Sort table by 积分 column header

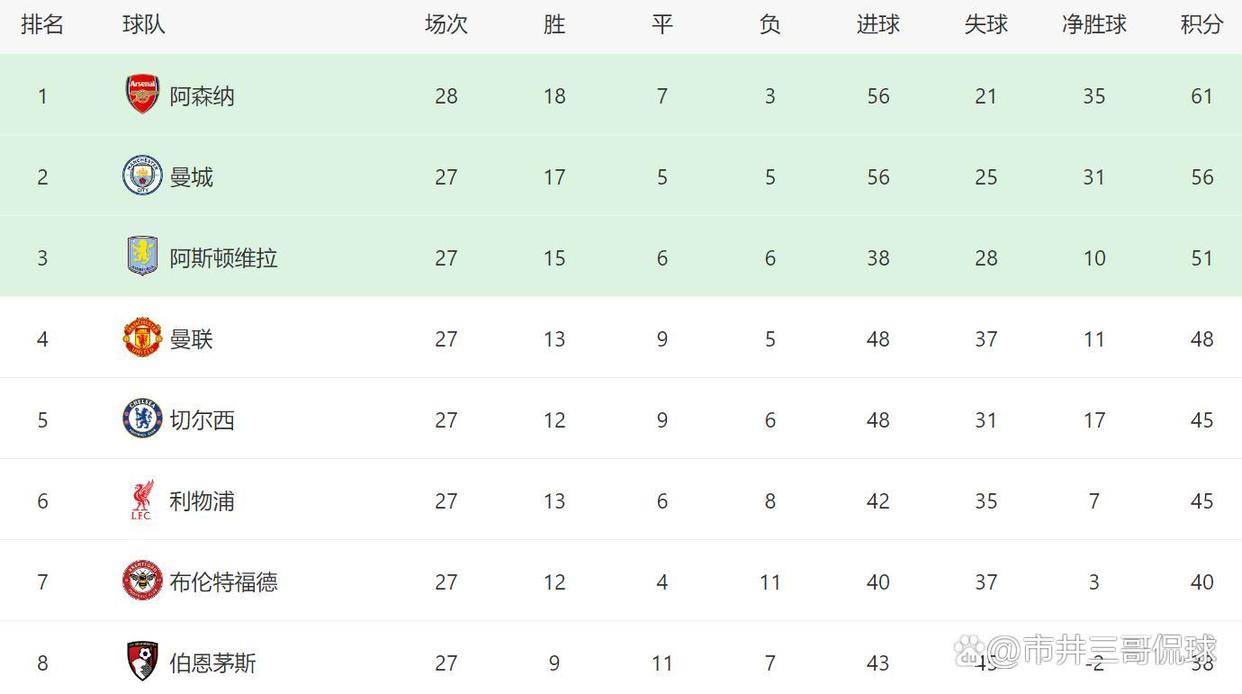[x=1202, y=25]
